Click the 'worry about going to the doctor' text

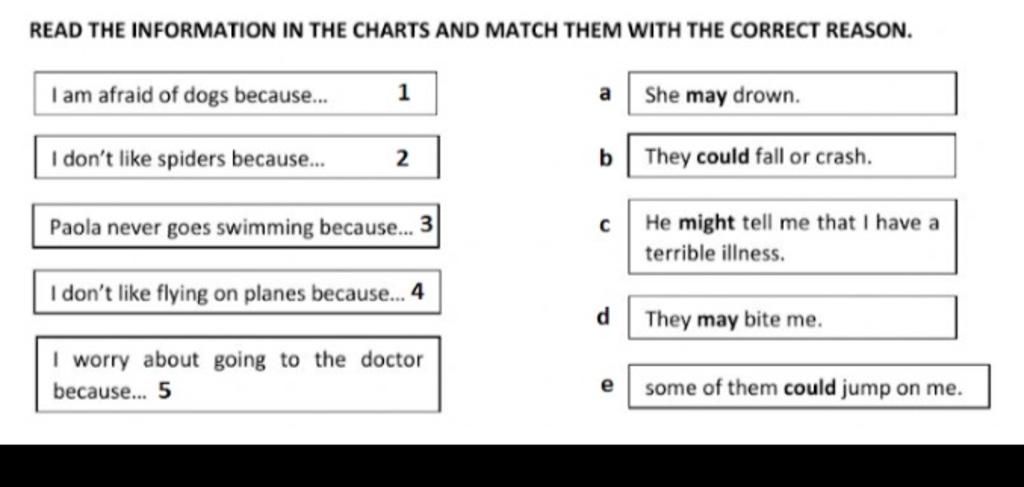click(x=237, y=360)
